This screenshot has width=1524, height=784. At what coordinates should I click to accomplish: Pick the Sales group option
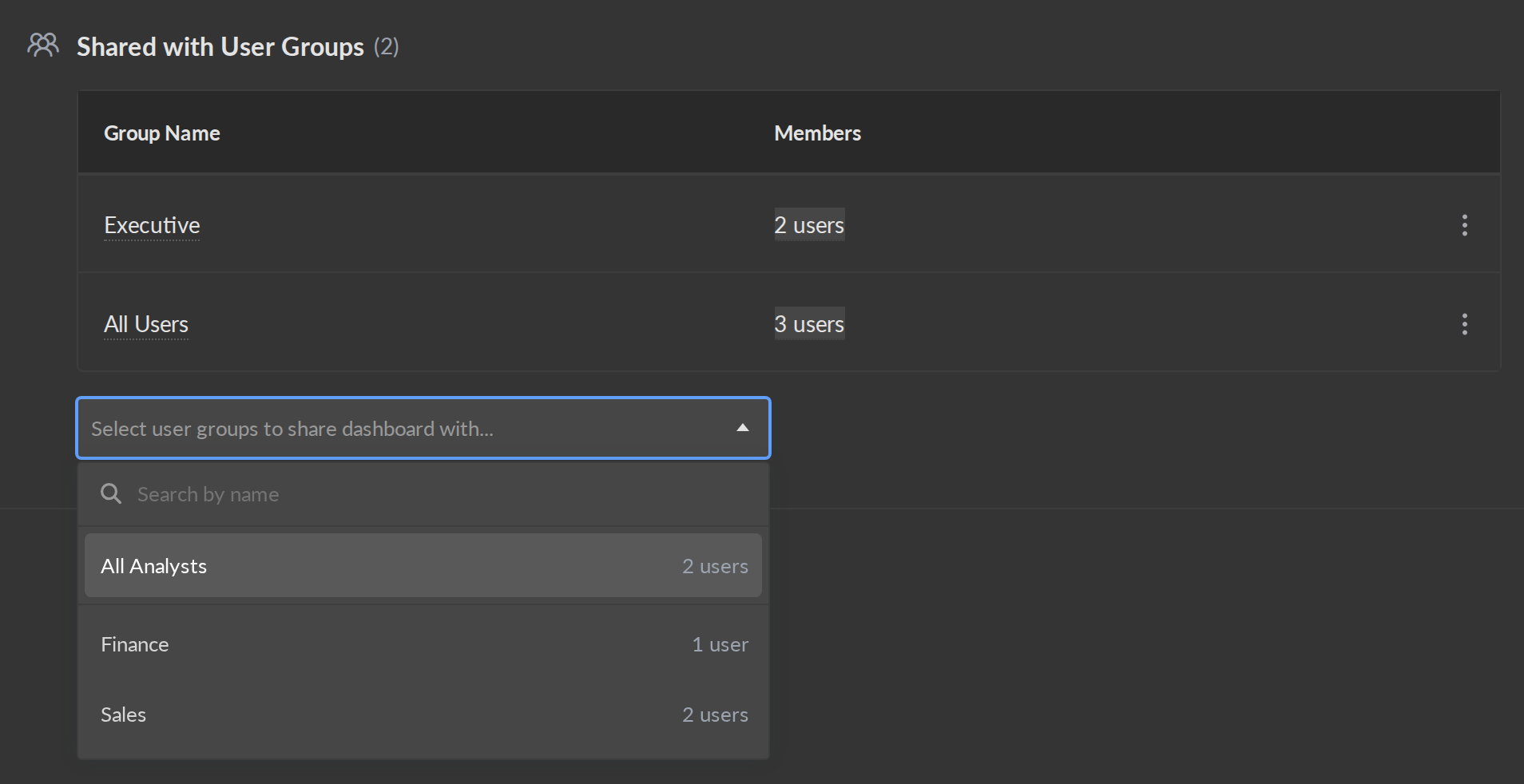tap(423, 715)
